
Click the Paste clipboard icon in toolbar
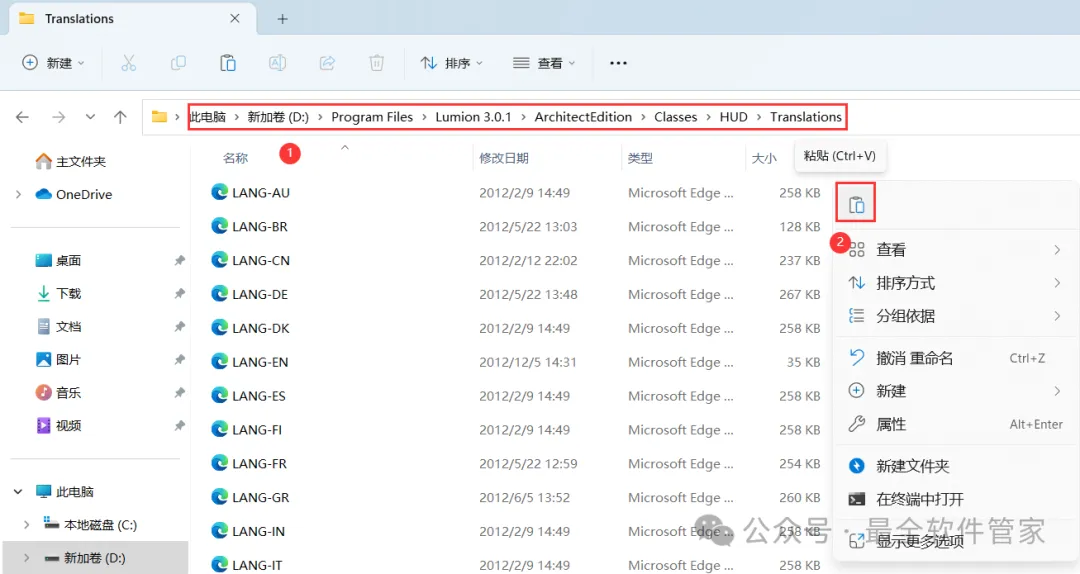pos(228,63)
